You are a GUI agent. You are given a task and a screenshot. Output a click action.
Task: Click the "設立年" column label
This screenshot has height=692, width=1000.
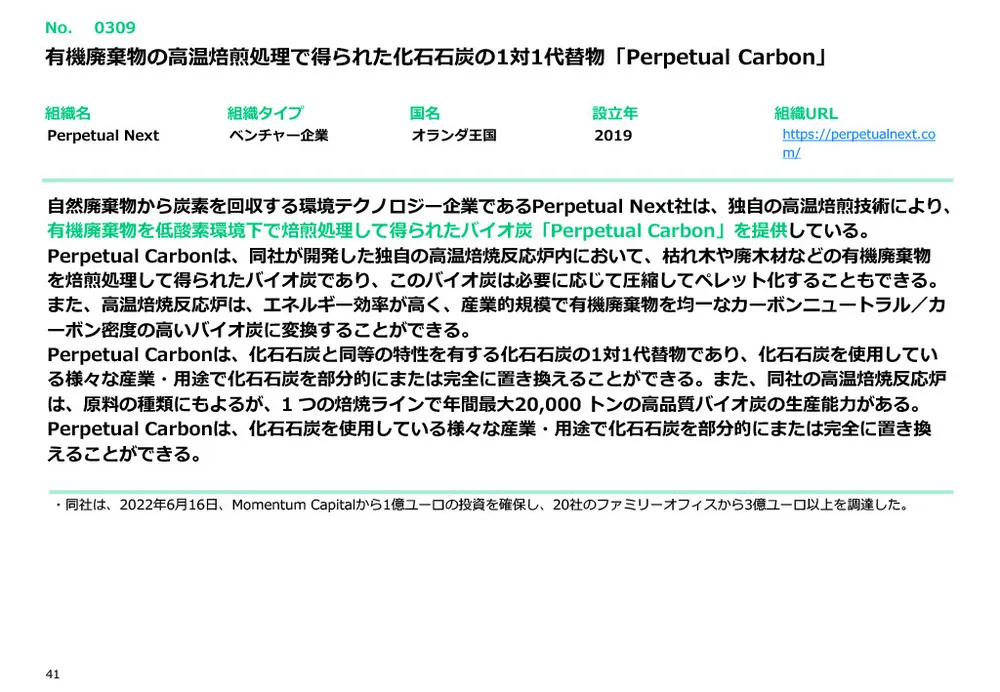[615, 114]
